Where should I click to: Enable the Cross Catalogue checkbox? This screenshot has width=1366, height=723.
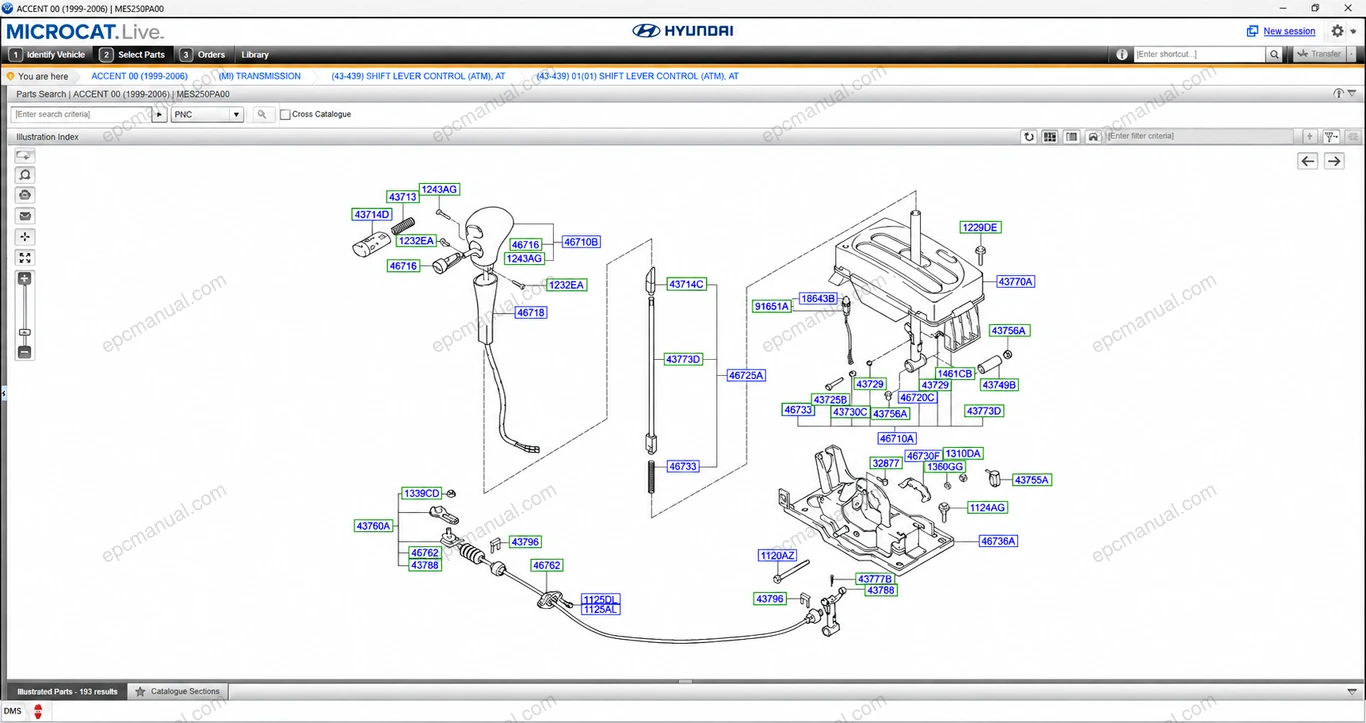(285, 115)
